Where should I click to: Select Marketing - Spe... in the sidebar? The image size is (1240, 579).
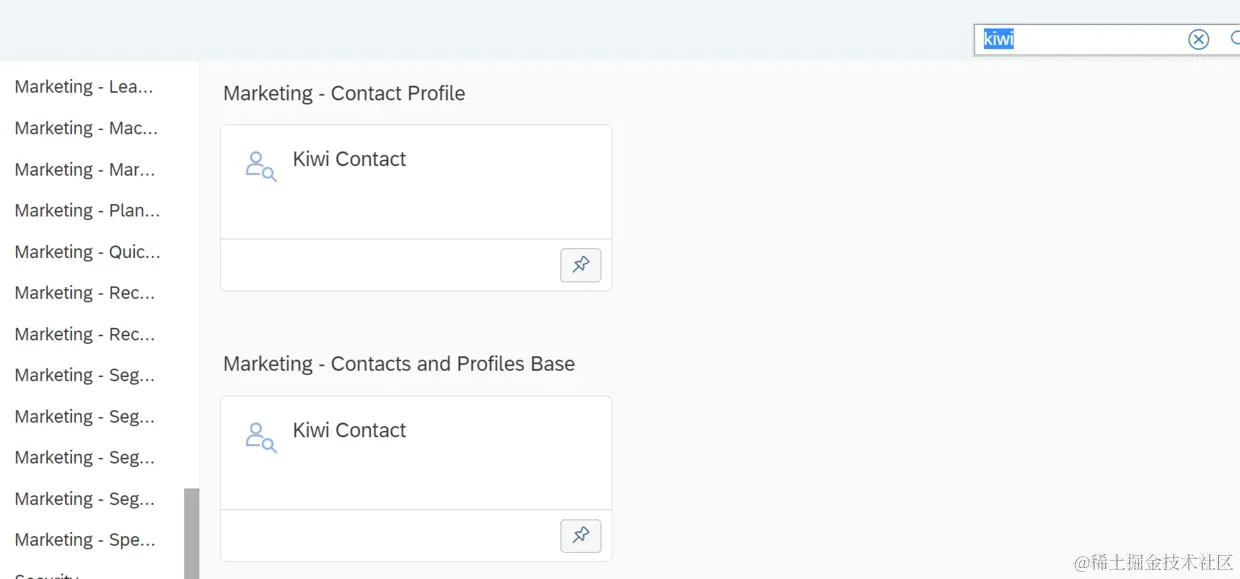tap(85, 540)
